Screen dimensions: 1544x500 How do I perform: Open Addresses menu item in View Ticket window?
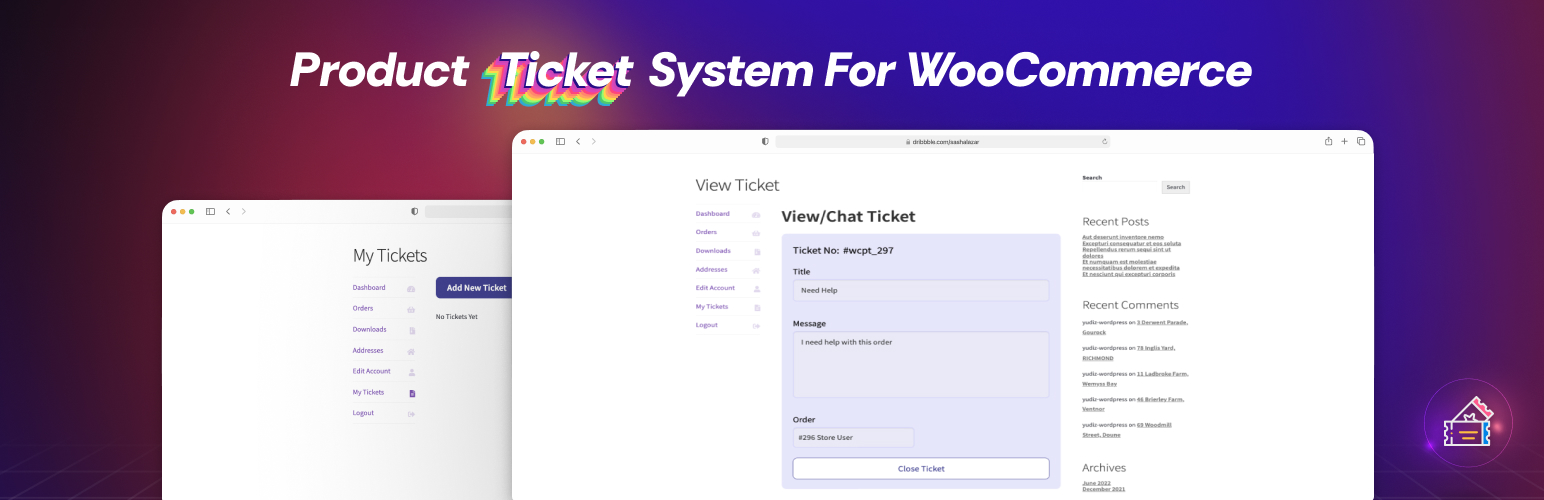coord(712,269)
